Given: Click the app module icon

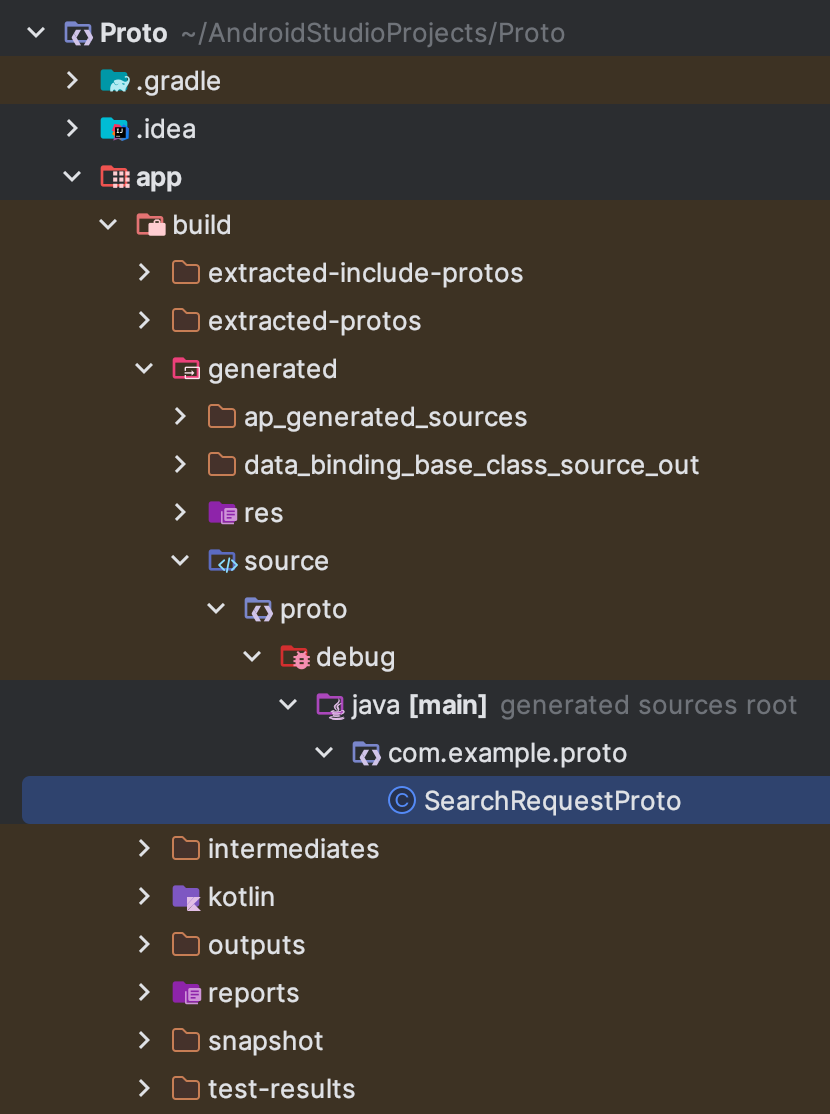Looking at the screenshot, I should pyautogui.click(x=114, y=177).
